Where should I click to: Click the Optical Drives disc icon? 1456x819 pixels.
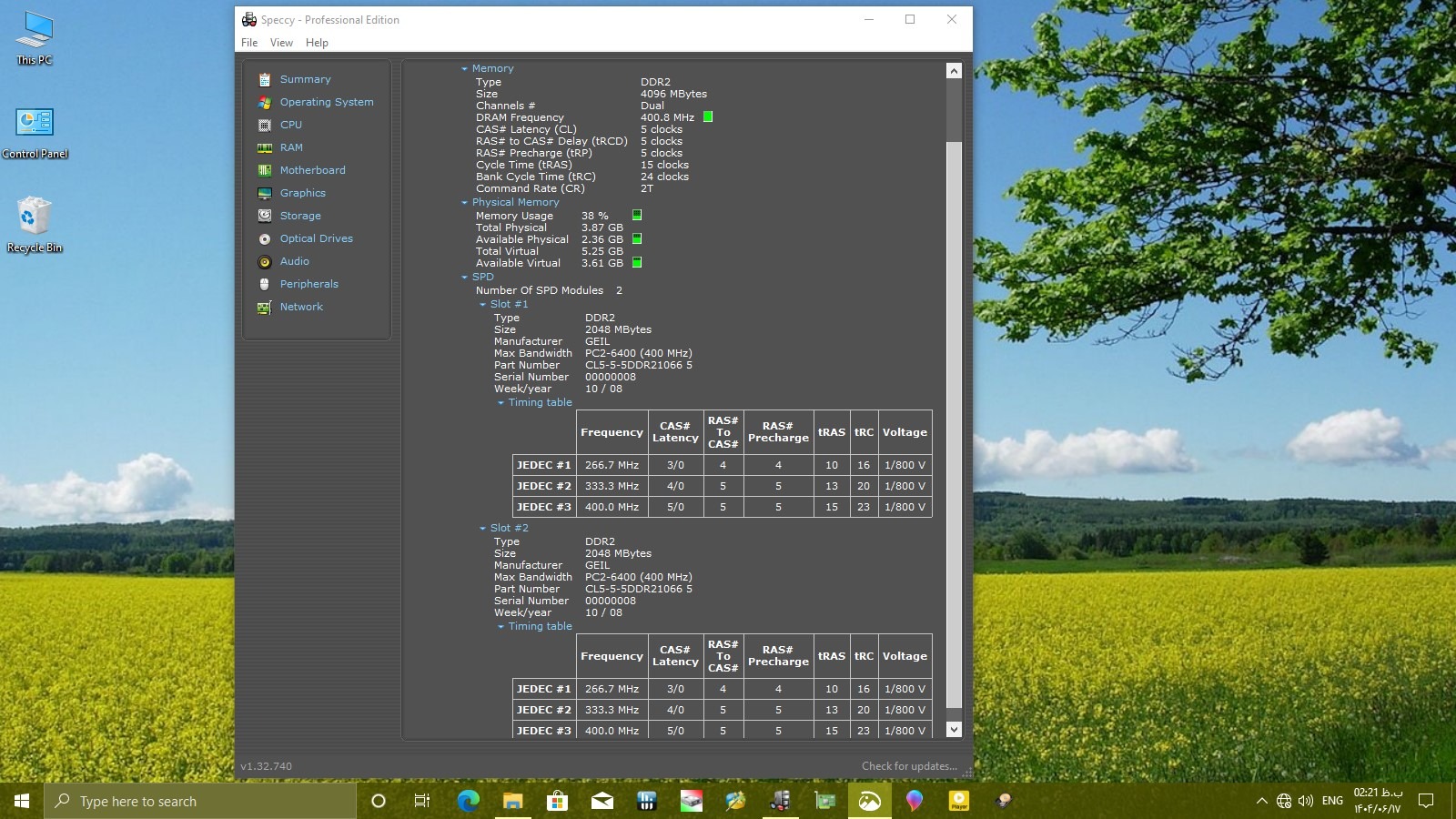click(x=265, y=238)
